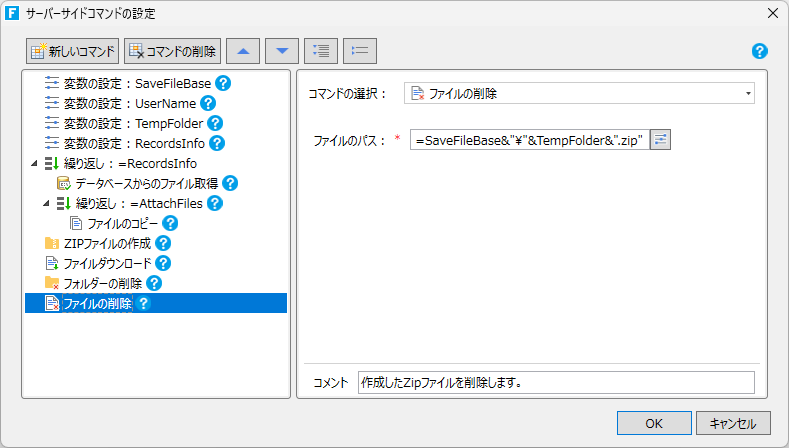The height and width of the screenshot is (448, 789).
Task: Click the database icon of データベースからのファイル取得
Action: [64, 183]
